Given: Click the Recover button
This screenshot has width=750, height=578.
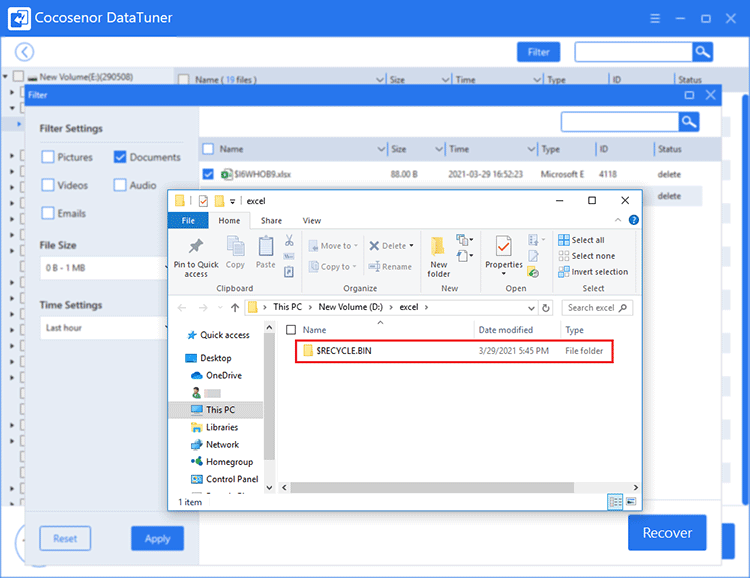Looking at the screenshot, I should click(667, 533).
